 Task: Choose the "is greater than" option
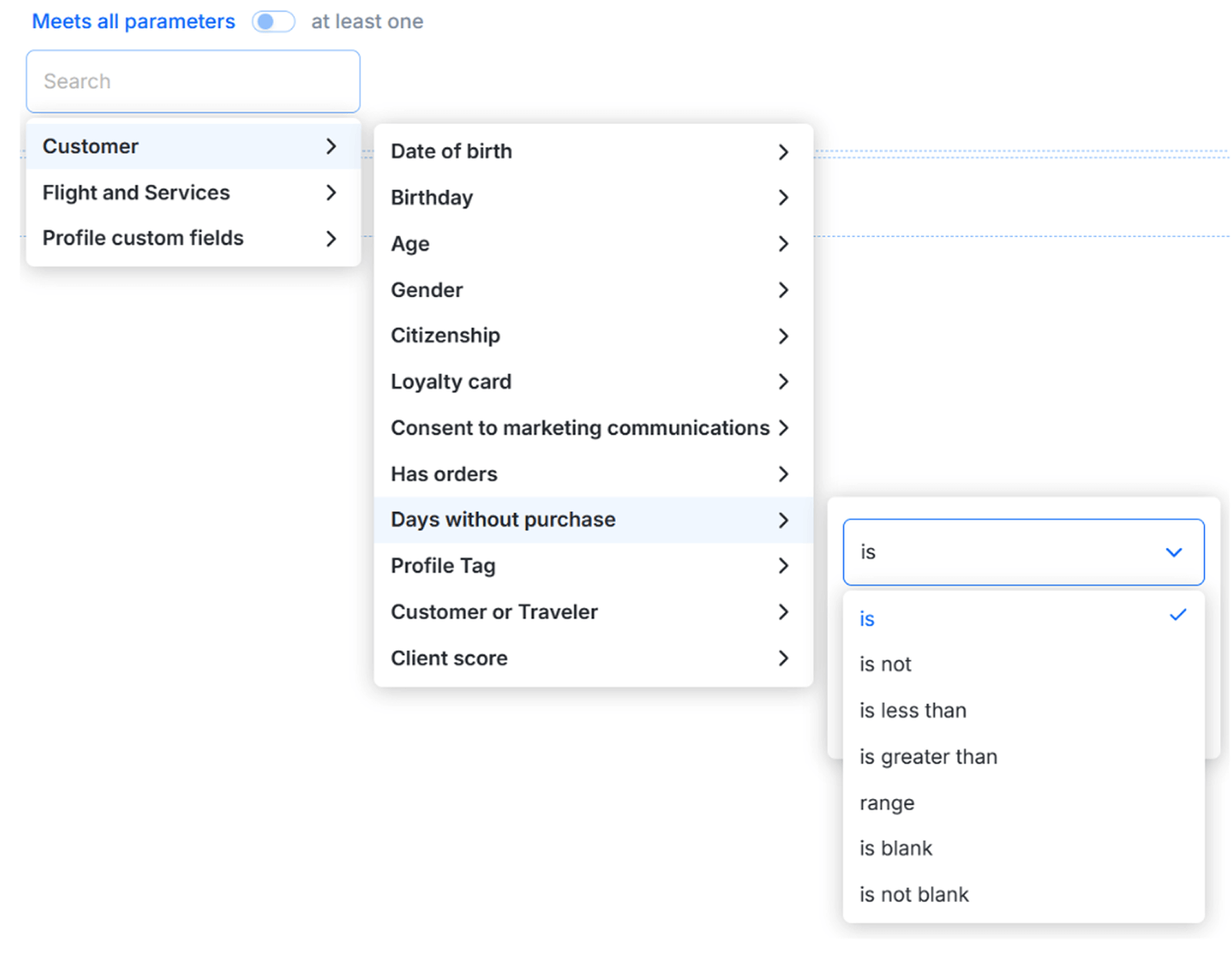click(x=928, y=757)
